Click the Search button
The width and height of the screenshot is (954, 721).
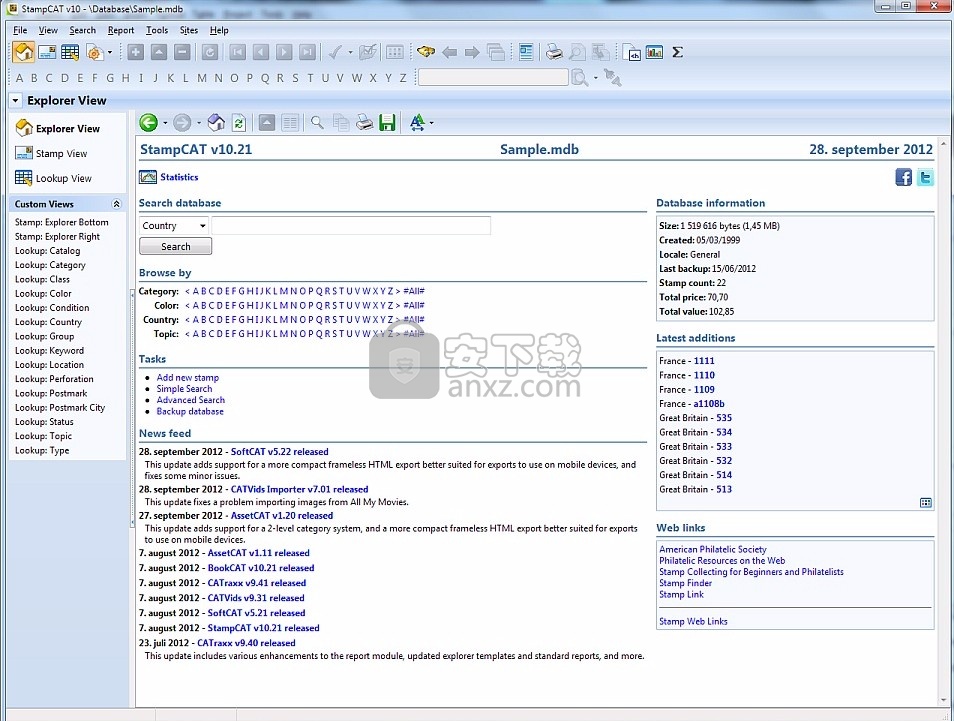pos(176,246)
